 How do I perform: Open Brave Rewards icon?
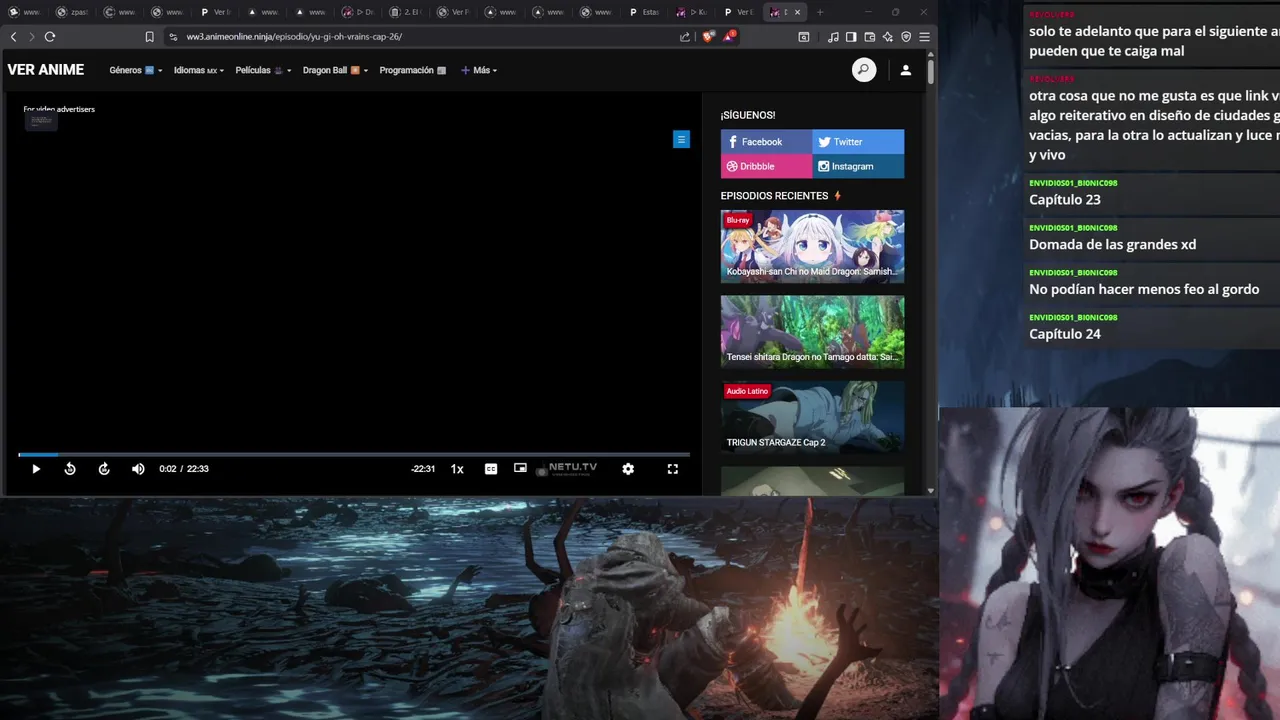tap(730, 37)
